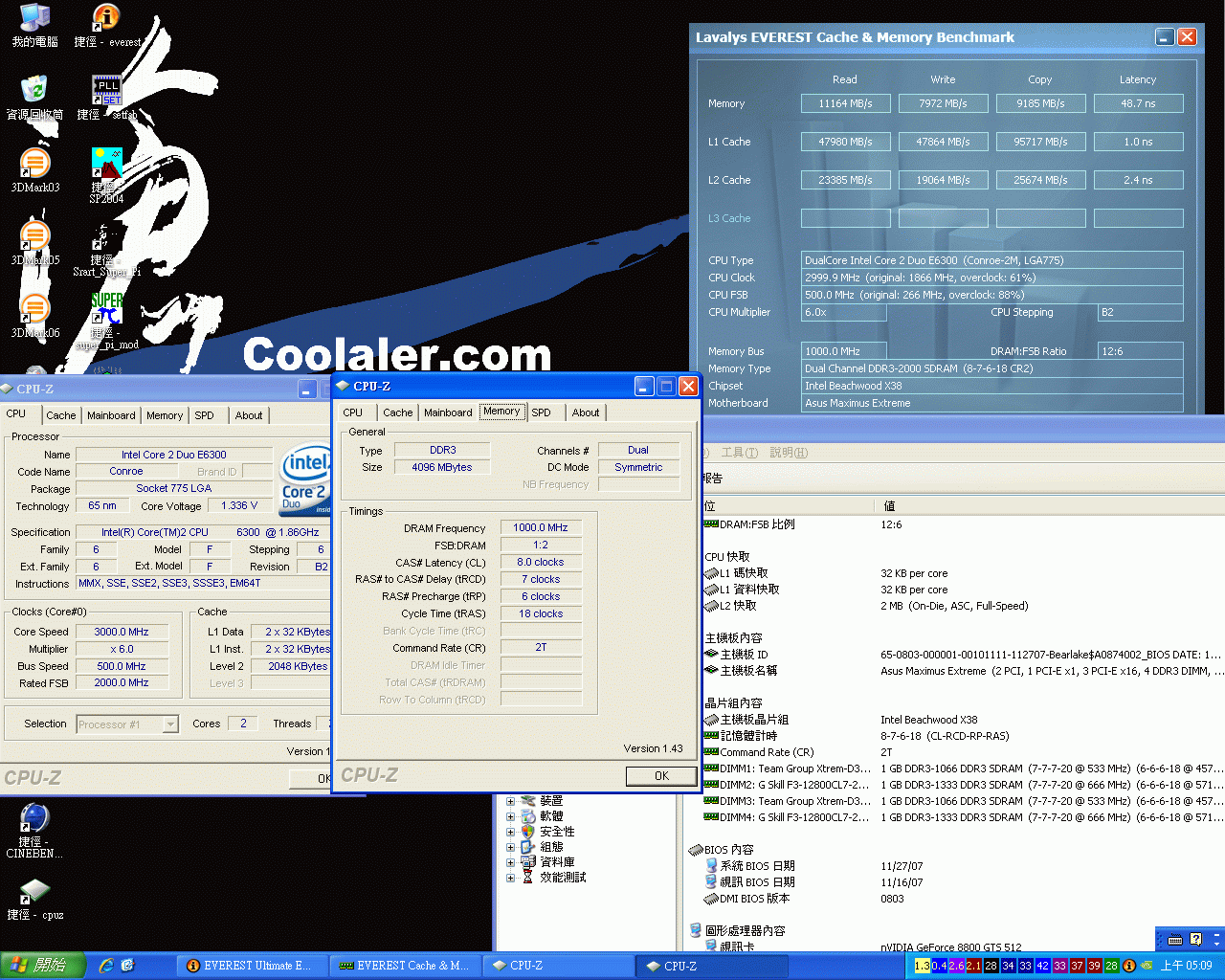
Task: Expand the 資料庫 tree node
Action: point(510,862)
